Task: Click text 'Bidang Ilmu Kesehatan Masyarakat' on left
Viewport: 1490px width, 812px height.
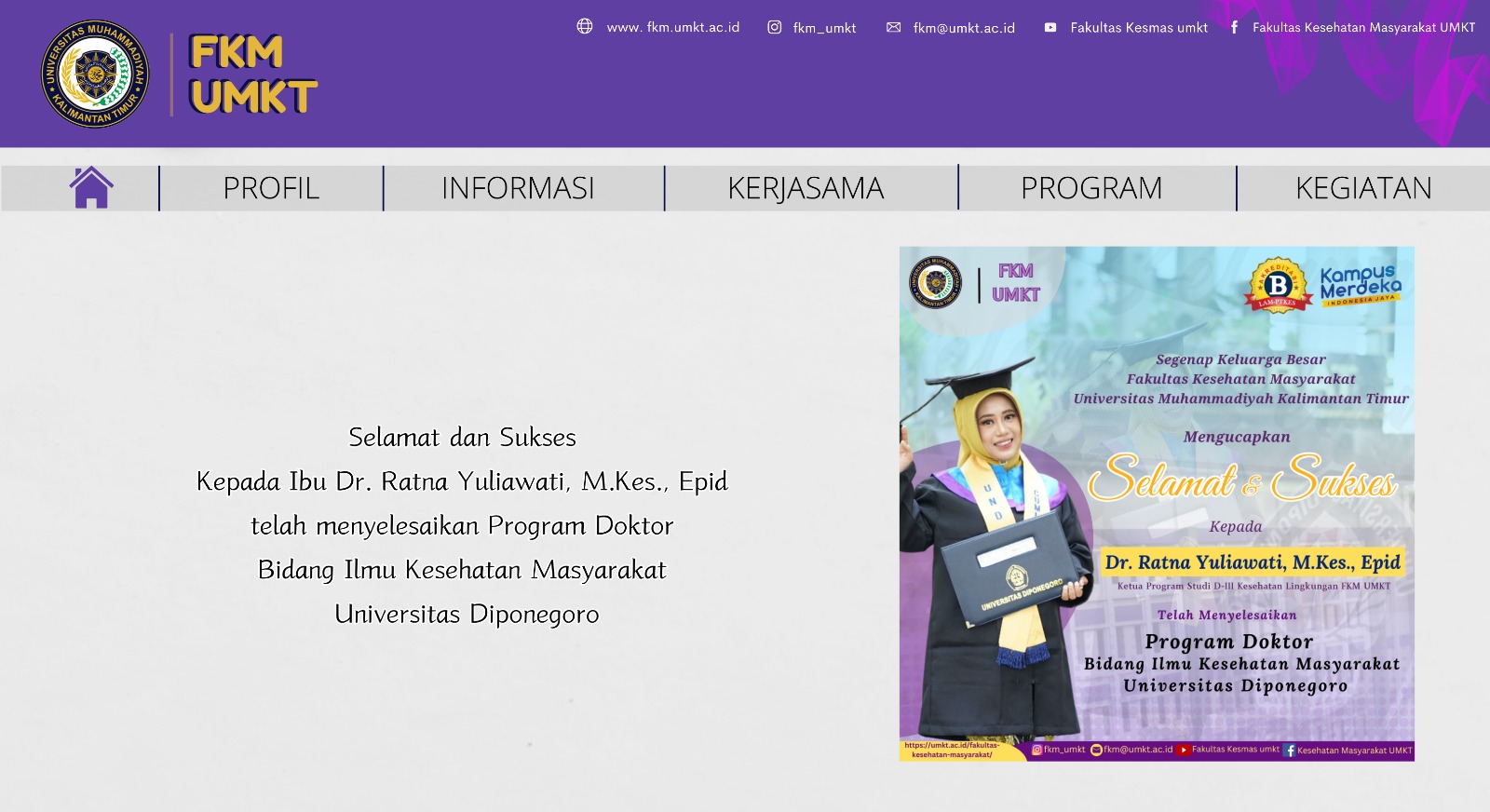Action: (x=462, y=570)
